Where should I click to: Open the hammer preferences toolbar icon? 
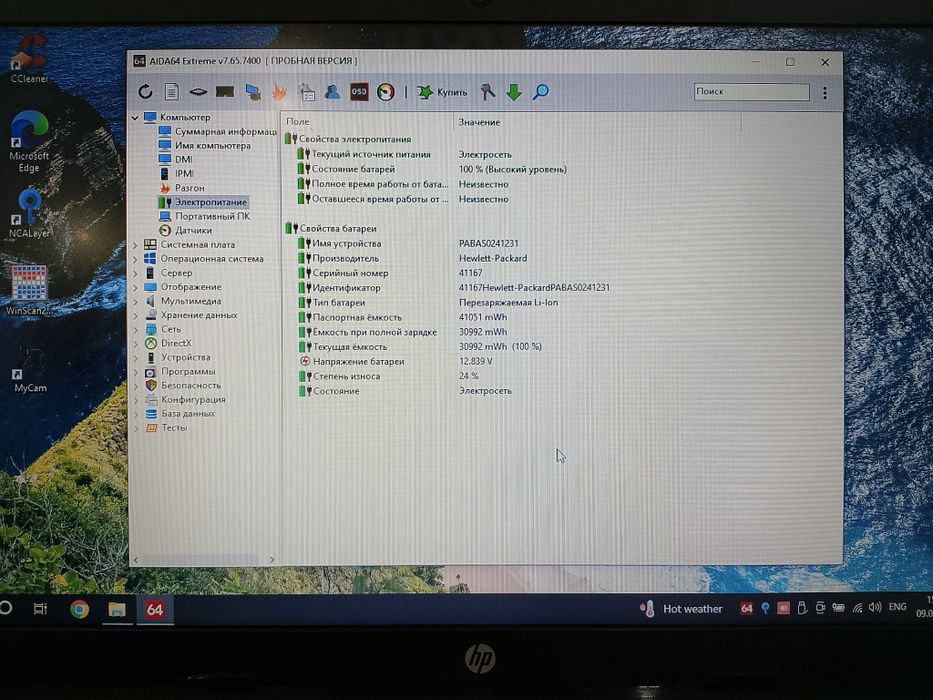(x=487, y=92)
